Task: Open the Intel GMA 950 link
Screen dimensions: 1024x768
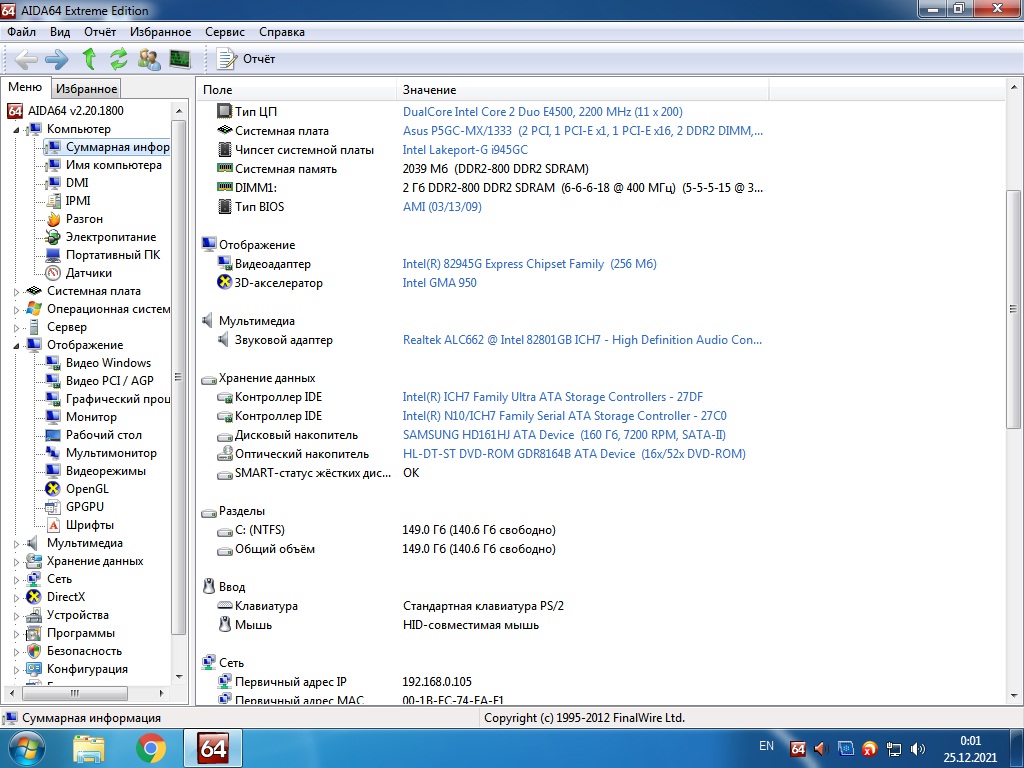Action: point(439,283)
